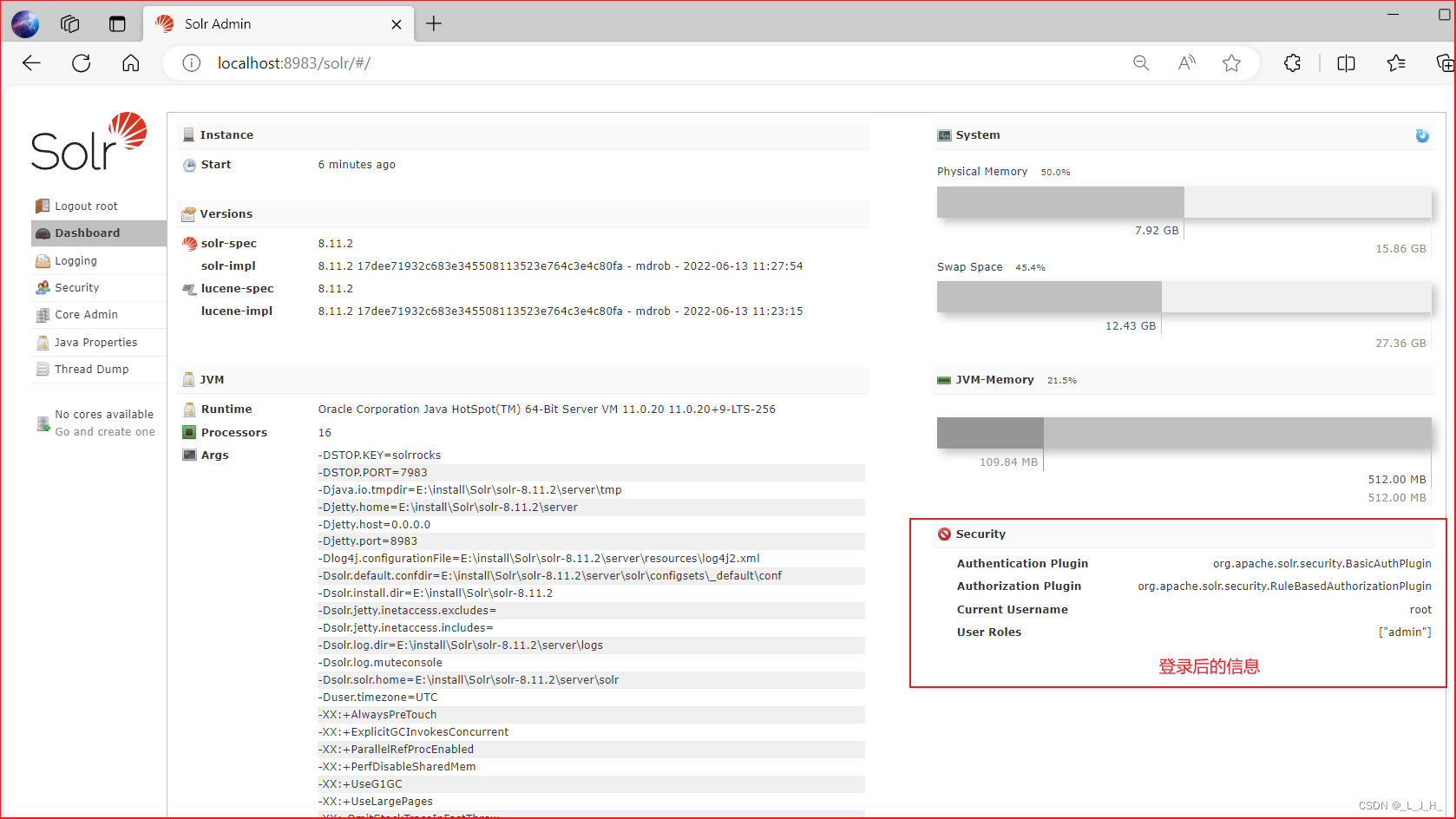The height and width of the screenshot is (819, 1456).
Task: Click Processors value 16
Action: coord(325,433)
